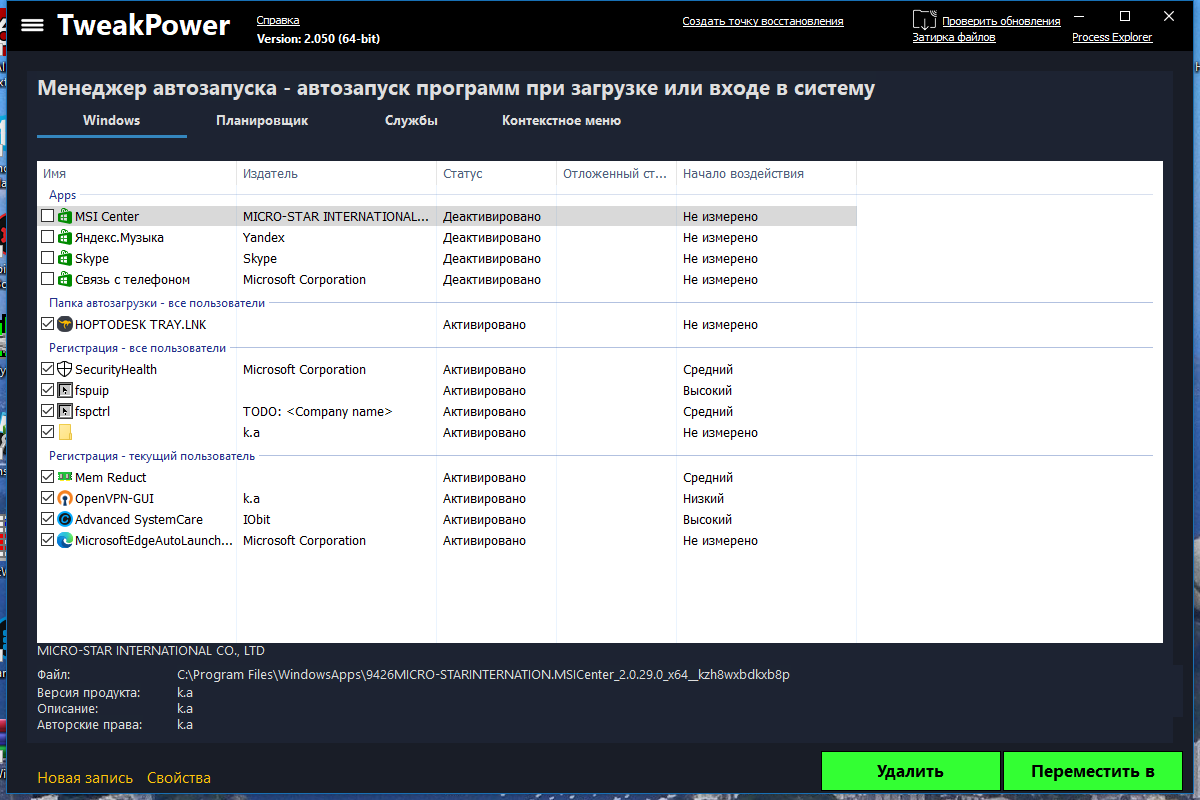
Task: Collapse Регистрация - текущий пользователь group
Action: pyautogui.click(x=152, y=456)
